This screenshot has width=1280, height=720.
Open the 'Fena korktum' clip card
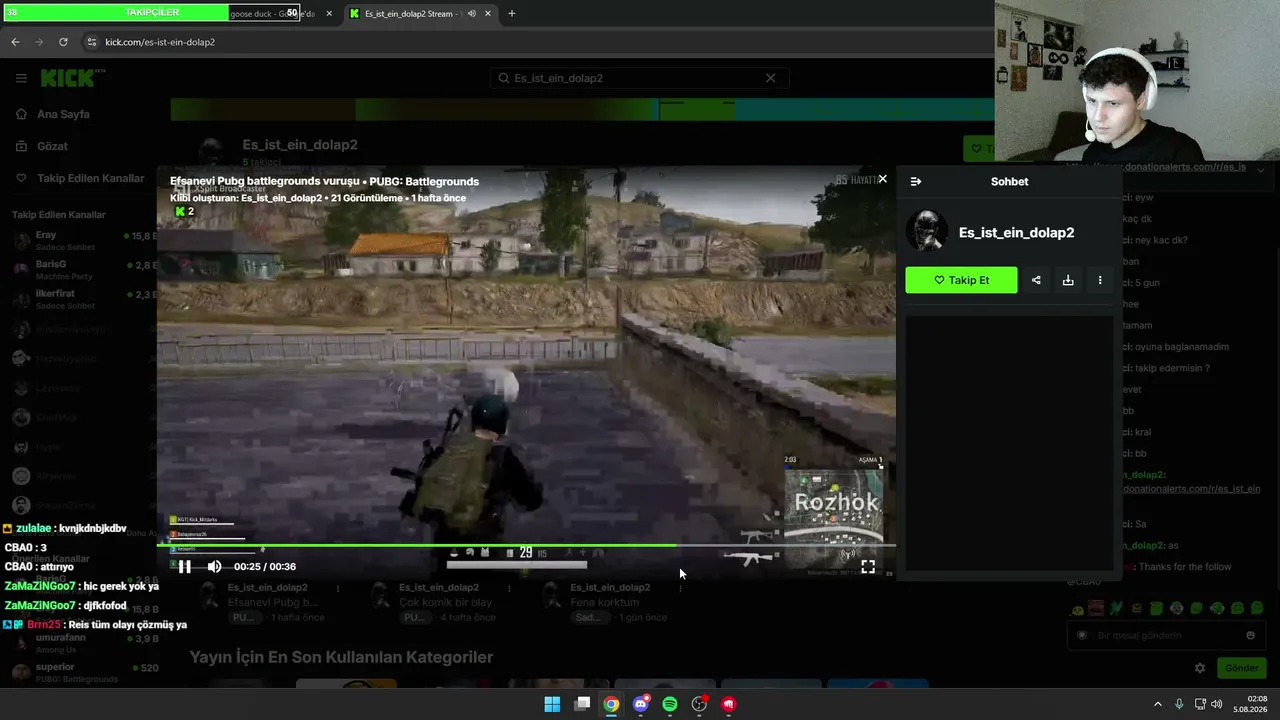point(610,602)
